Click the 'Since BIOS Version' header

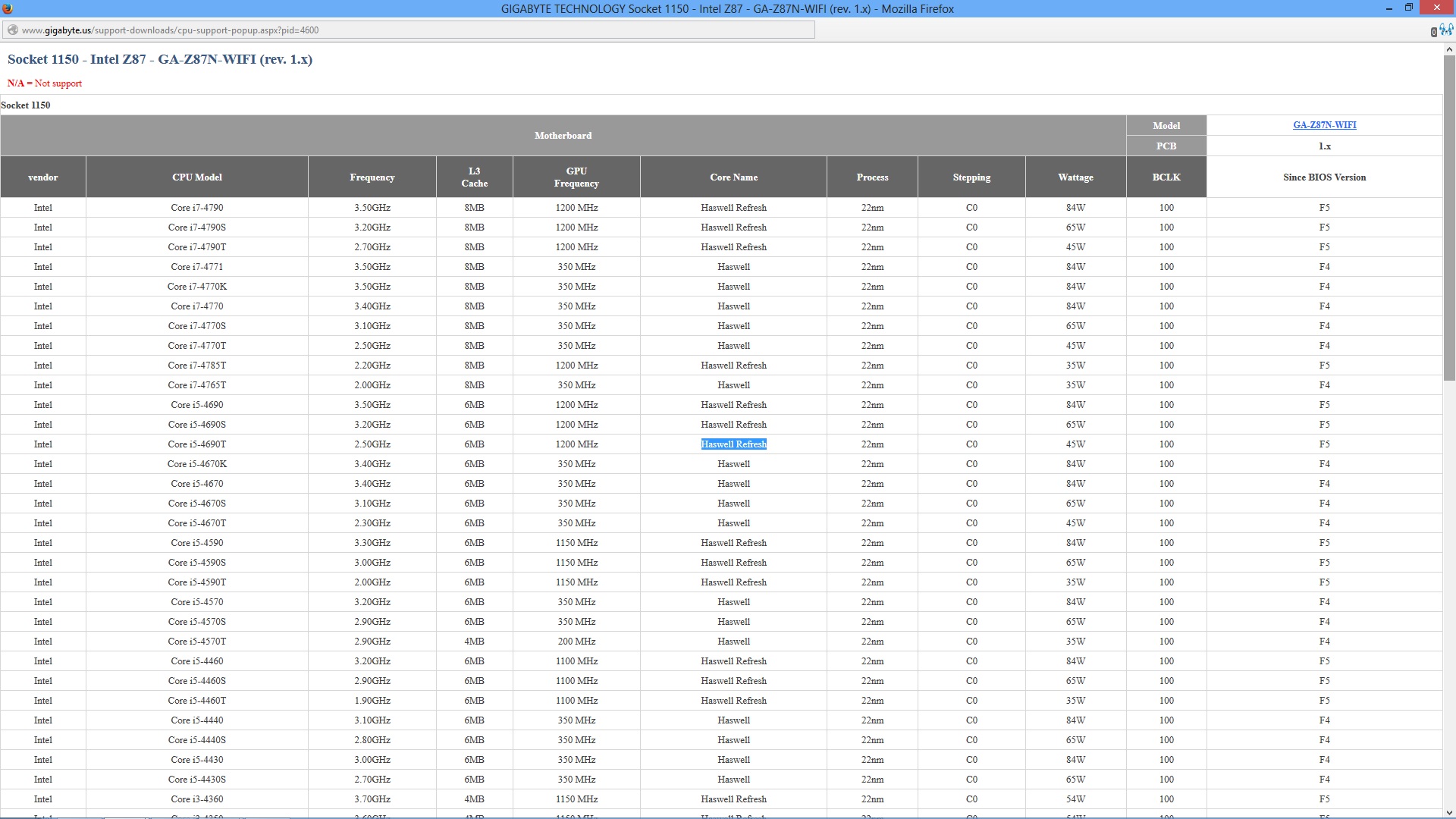click(x=1324, y=177)
